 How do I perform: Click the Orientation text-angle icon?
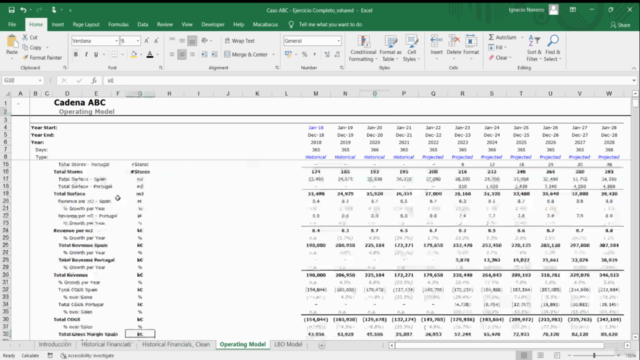point(205,40)
